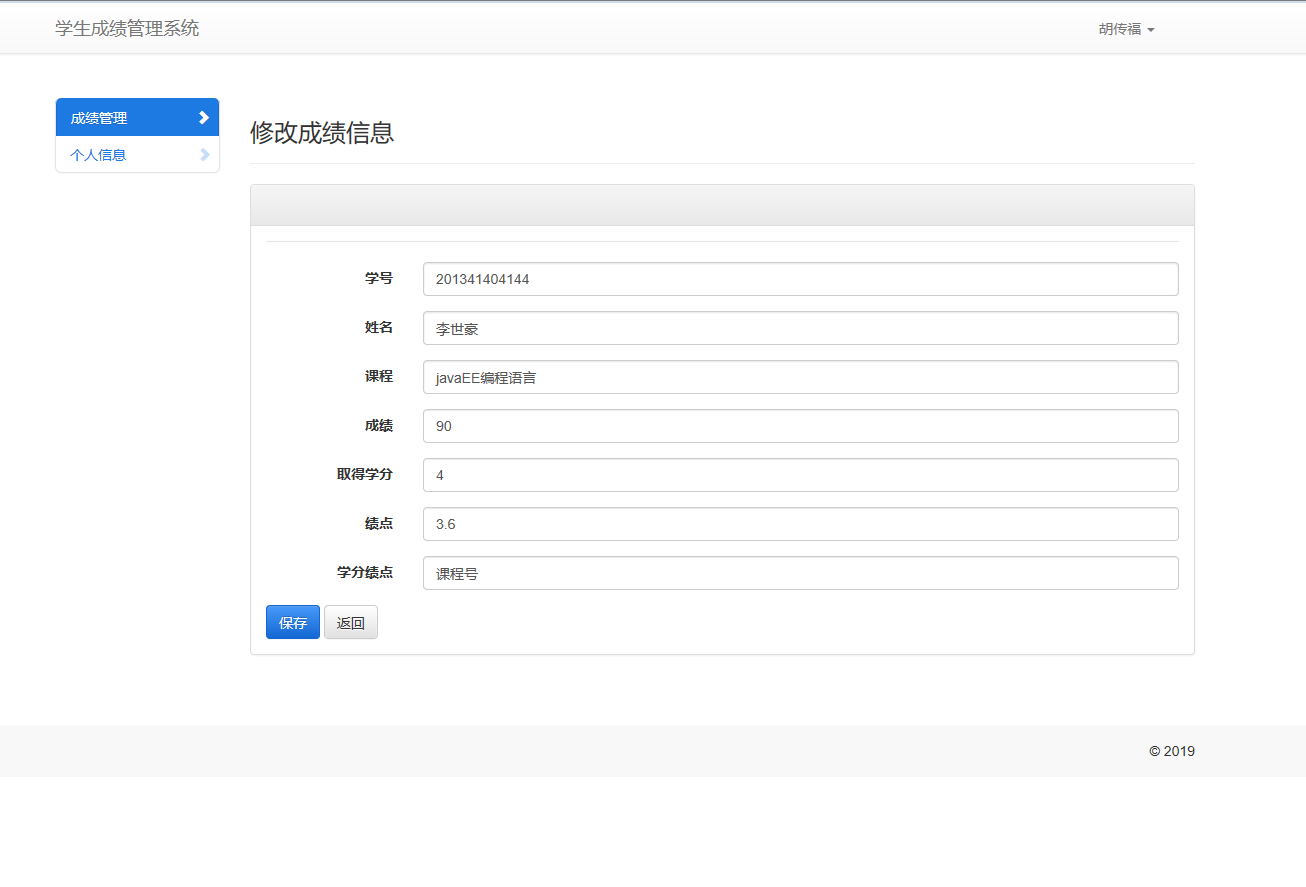This screenshot has height=887, width=1306.
Task: Click the 绩点 field showing 3.6
Action: pos(799,524)
